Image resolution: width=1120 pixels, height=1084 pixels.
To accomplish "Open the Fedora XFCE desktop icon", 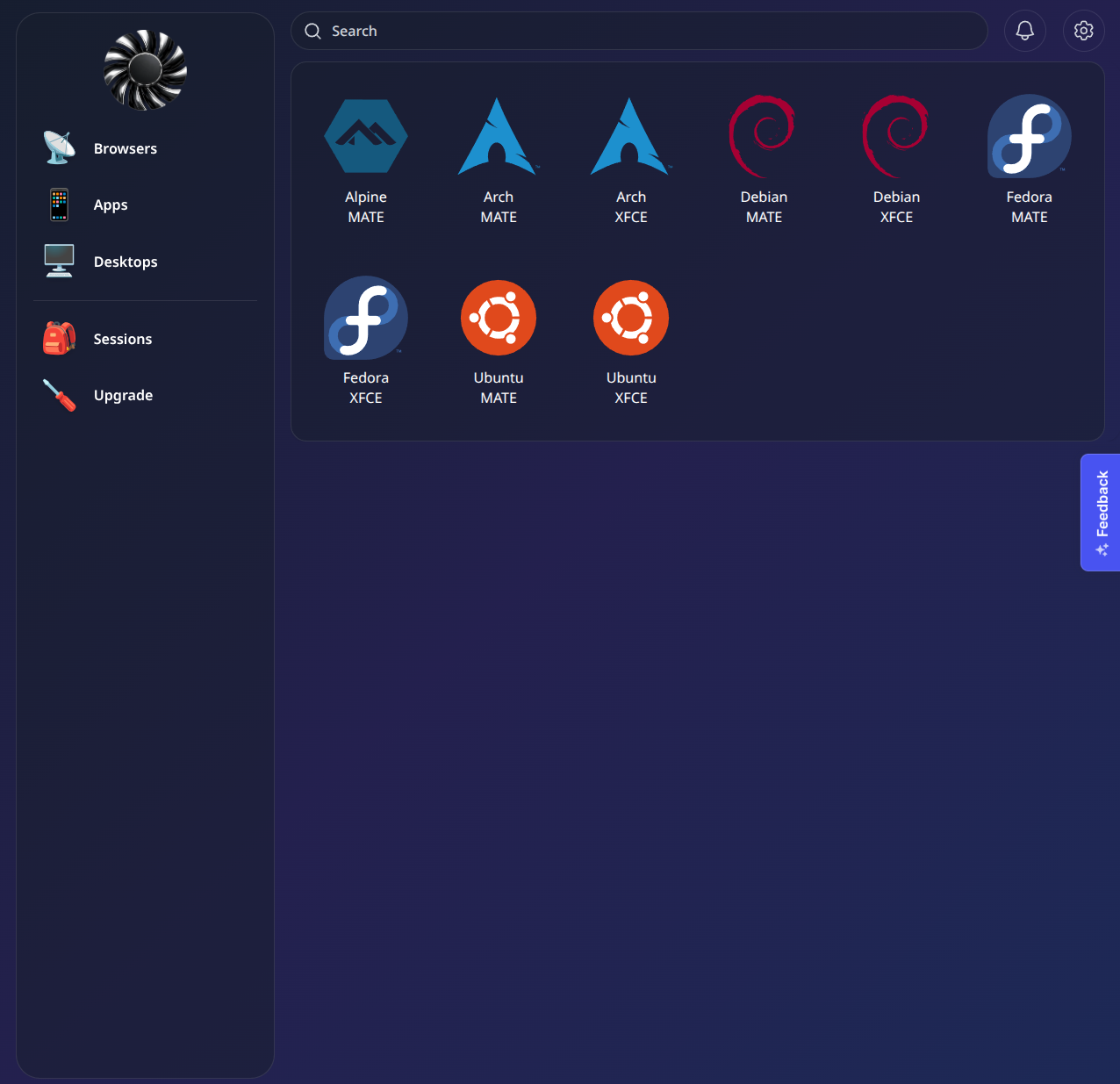I will 366,318.
